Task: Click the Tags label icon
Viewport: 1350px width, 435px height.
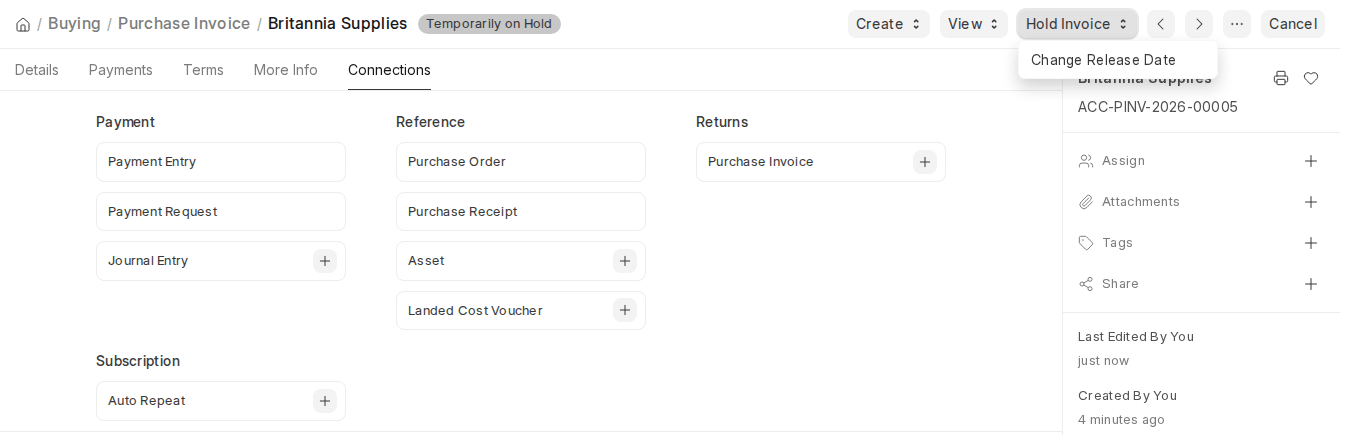Action: coord(1086,243)
